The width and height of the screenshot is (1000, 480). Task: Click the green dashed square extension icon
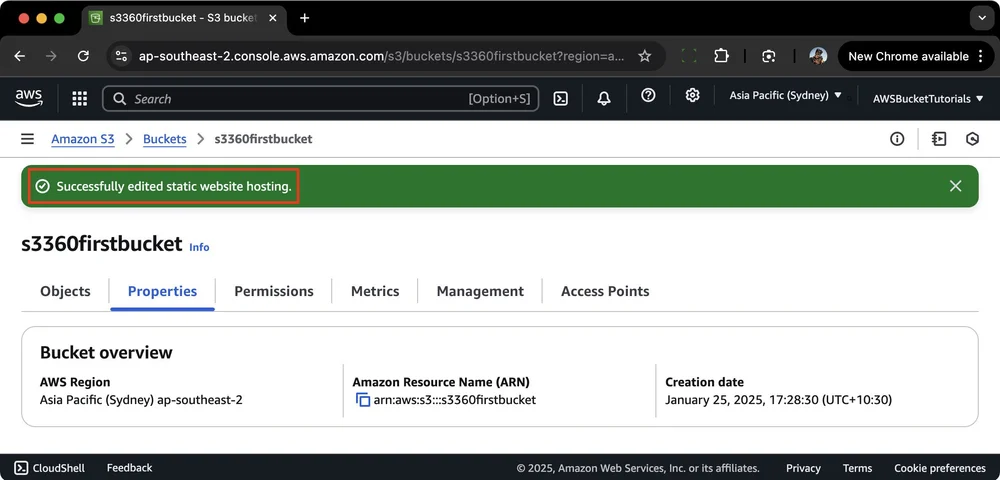coord(689,56)
